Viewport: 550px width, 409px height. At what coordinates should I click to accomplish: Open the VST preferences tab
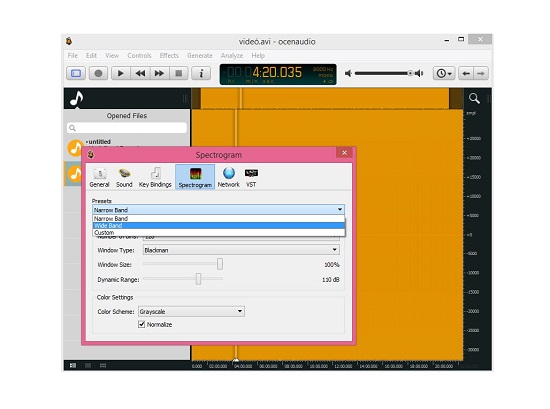click(251, 177)
